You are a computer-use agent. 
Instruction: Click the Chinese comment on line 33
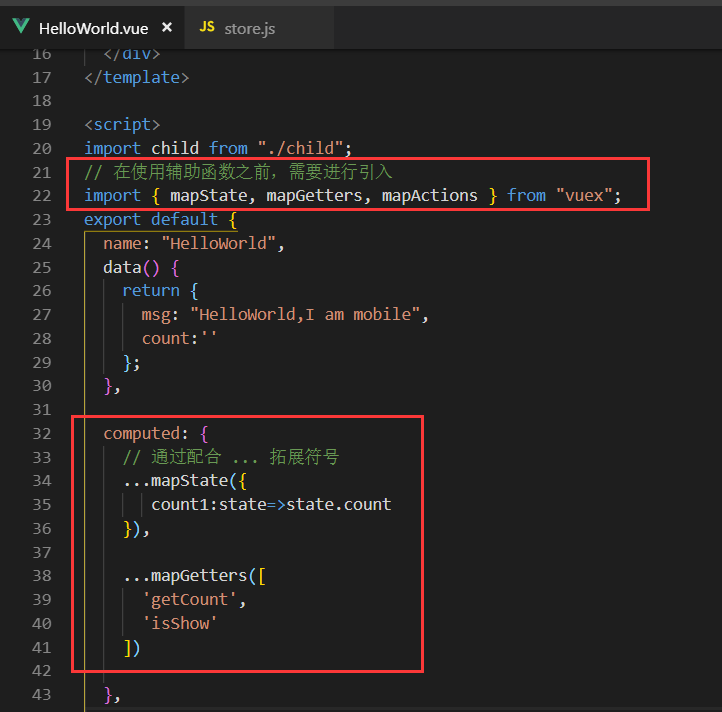tap(231, 457)
